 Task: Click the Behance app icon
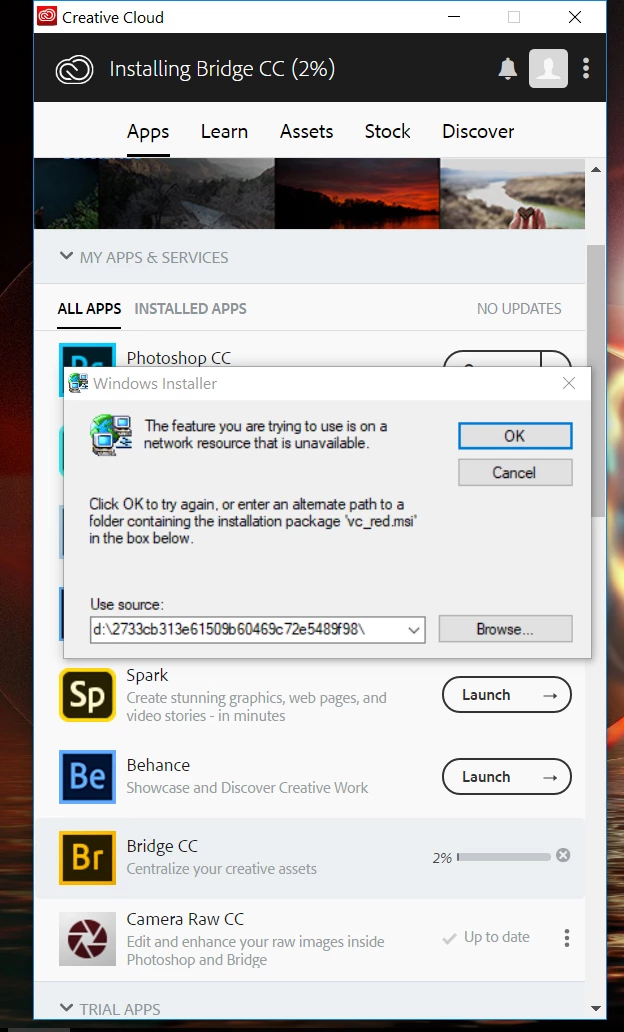(x=88, y=777)
